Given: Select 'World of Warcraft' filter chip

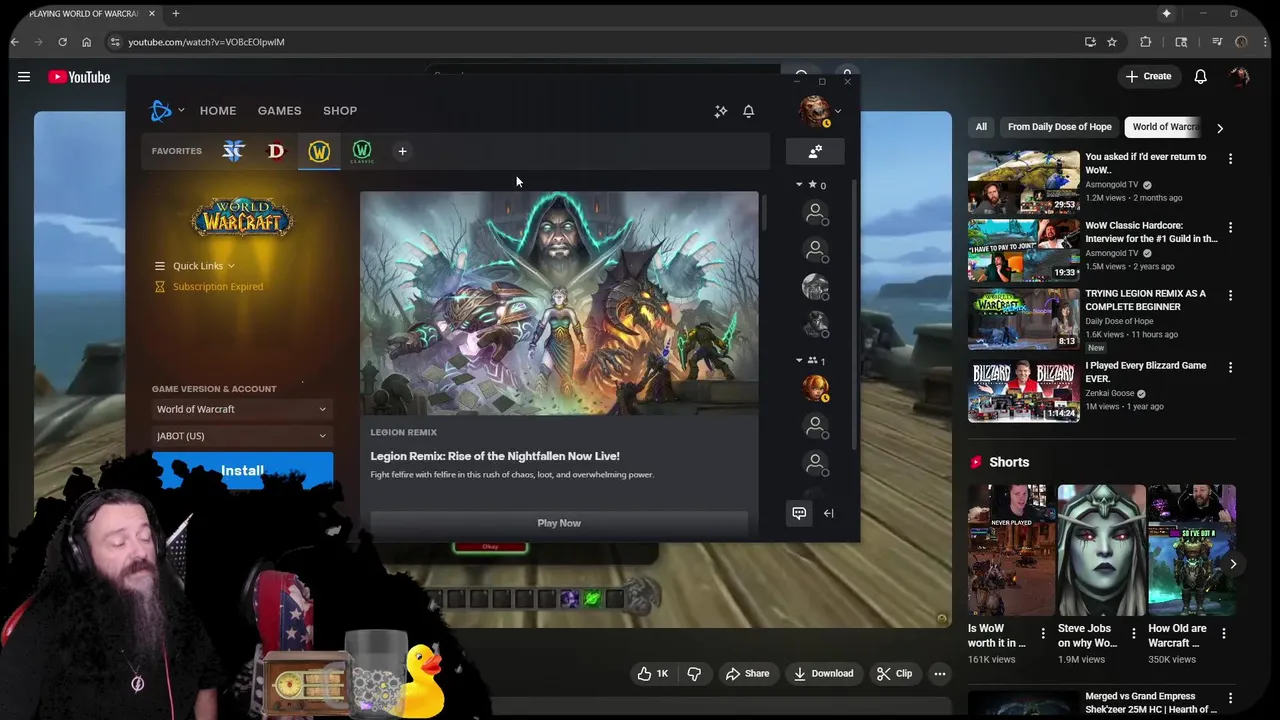Looking at the screenshot, I should pyautogui.click(x=1164, y=127).
